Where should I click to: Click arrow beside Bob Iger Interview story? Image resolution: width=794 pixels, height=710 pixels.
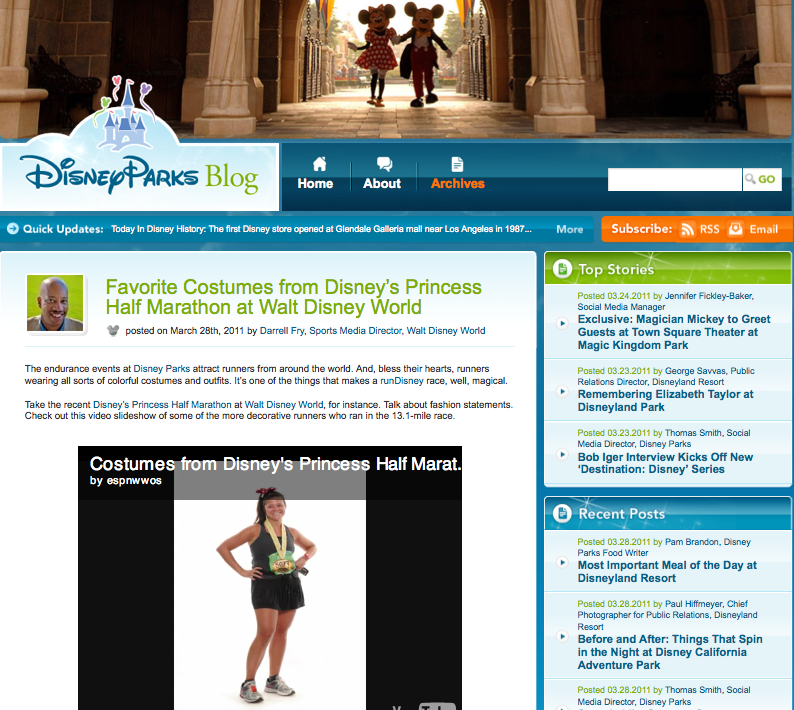[562, 454]
